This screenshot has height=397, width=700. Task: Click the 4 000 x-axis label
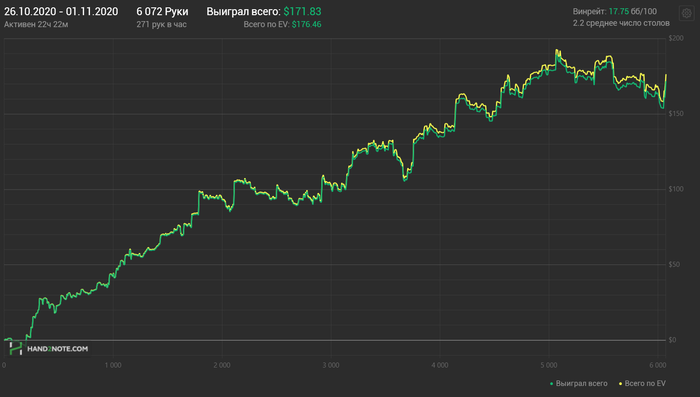(440, 366)
